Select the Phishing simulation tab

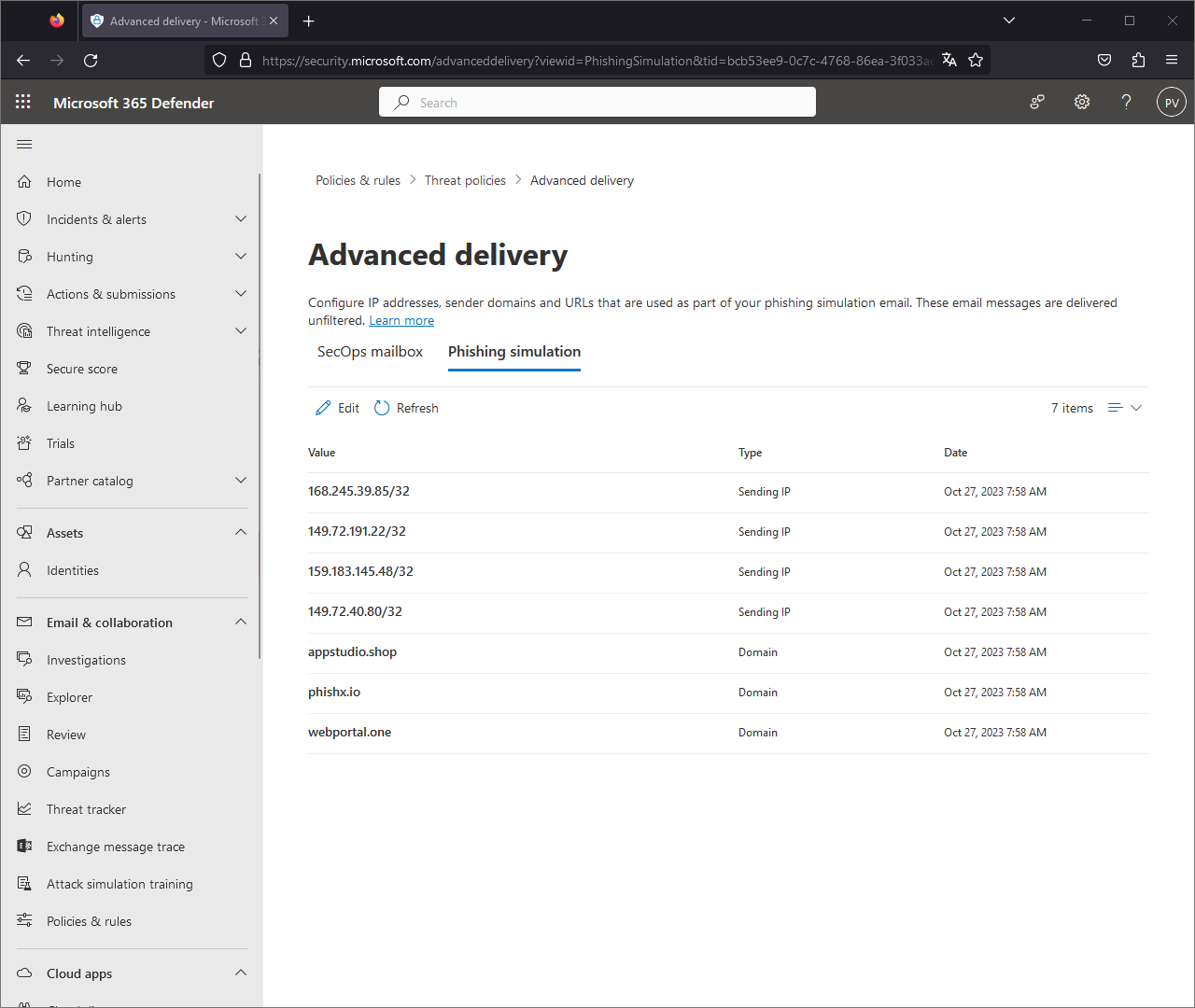point(514,352)
